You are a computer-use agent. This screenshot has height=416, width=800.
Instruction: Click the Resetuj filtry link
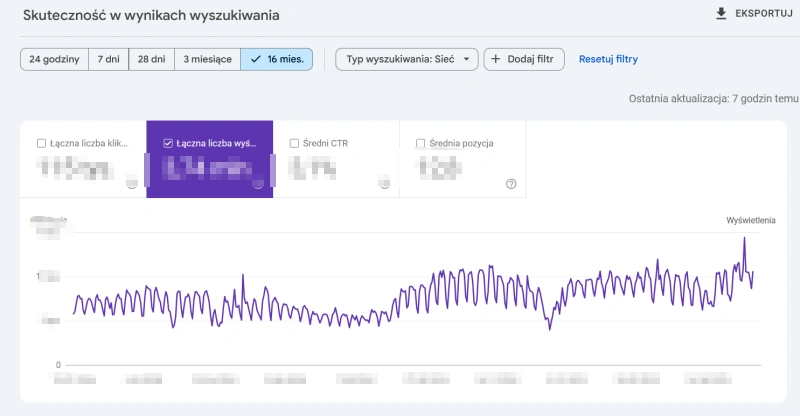pos(608,59)
